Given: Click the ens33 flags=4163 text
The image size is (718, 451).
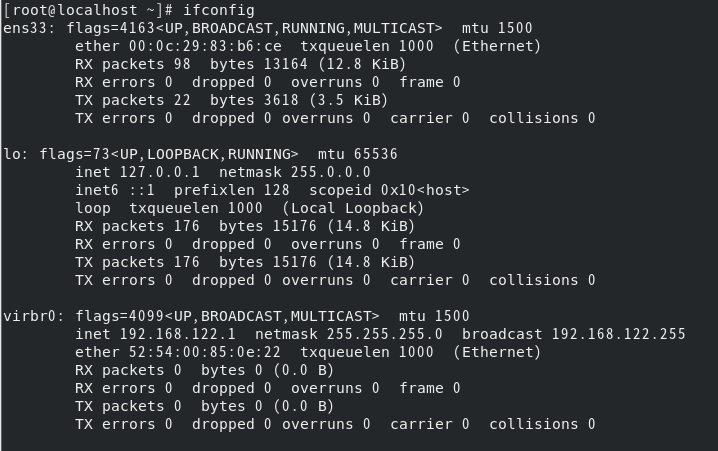Looking at the screenshot, I should (111, 28).
